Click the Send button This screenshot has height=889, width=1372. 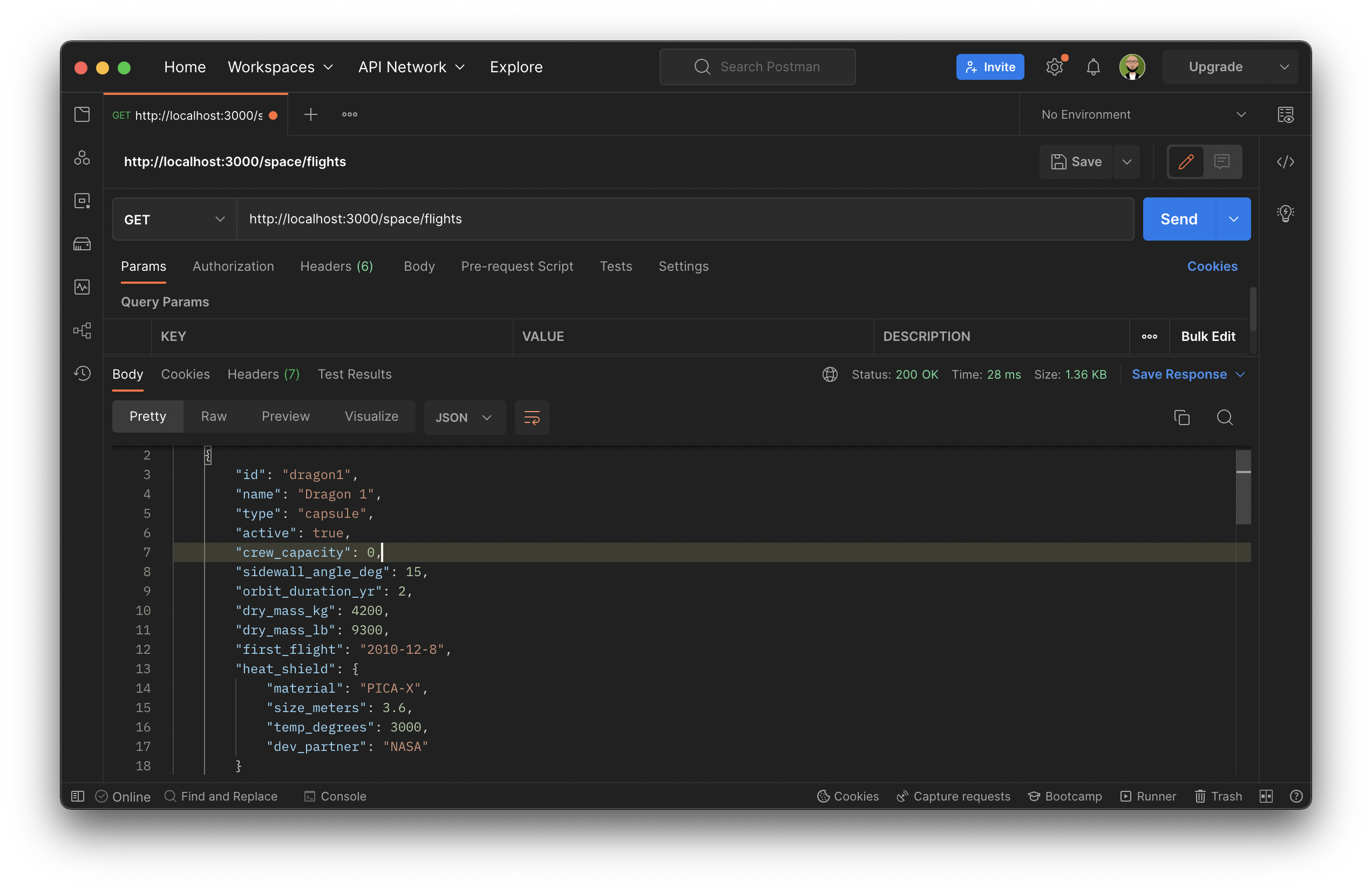pyautogui.click(x=1178, y=220)
